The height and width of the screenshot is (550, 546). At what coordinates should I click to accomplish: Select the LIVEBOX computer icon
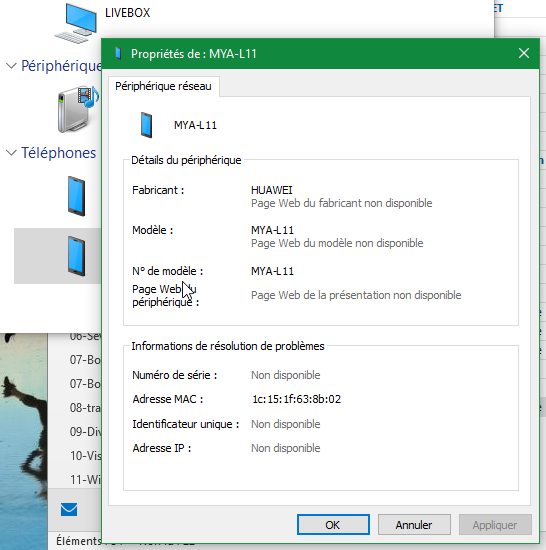click(76, 23)
